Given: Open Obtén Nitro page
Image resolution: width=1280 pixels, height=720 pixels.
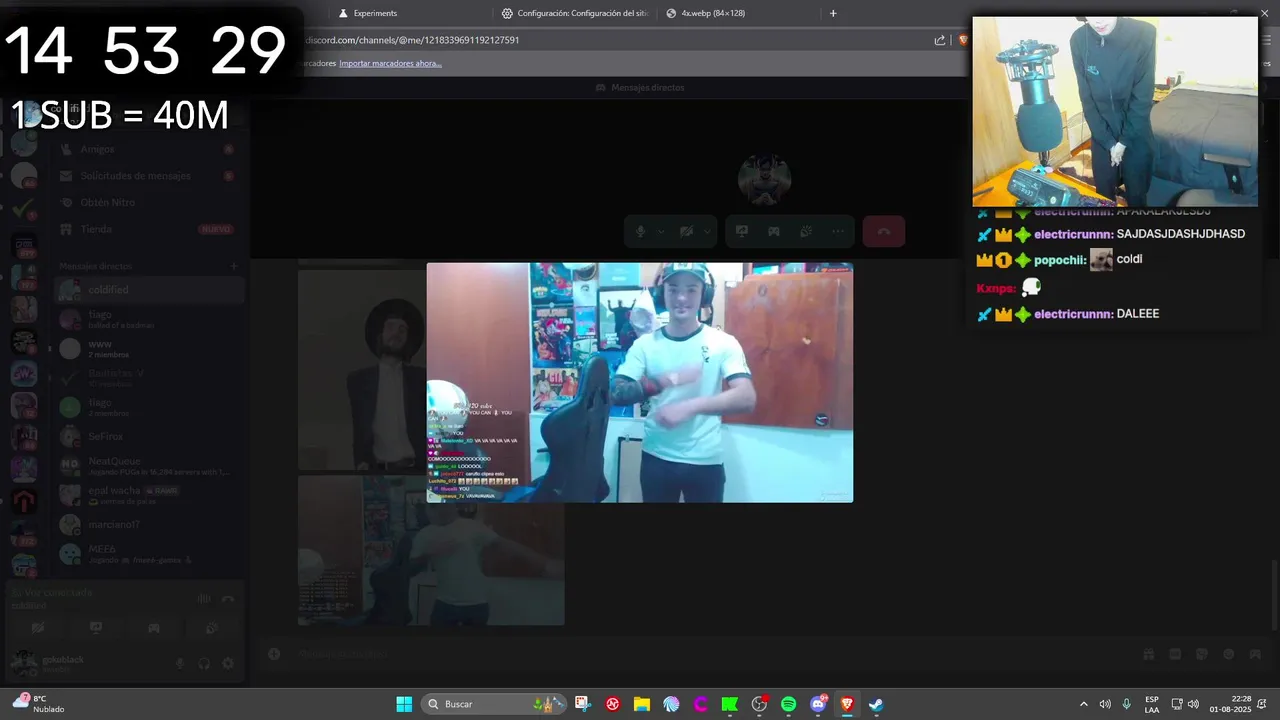Looking at the screenshot, I should pyautogui.click(x=148, y=202).
